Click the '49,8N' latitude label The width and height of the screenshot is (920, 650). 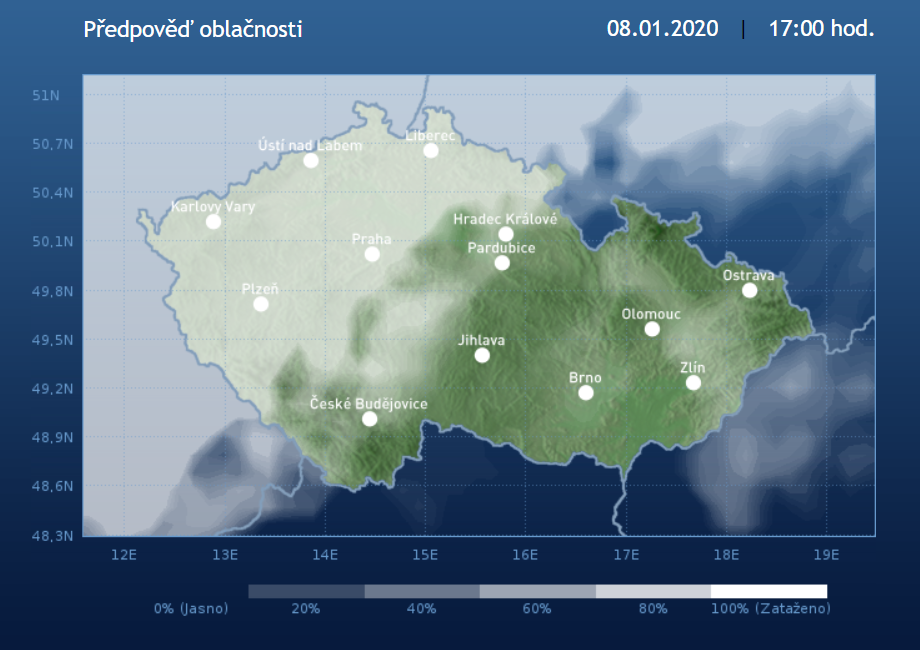pos(53,291)
